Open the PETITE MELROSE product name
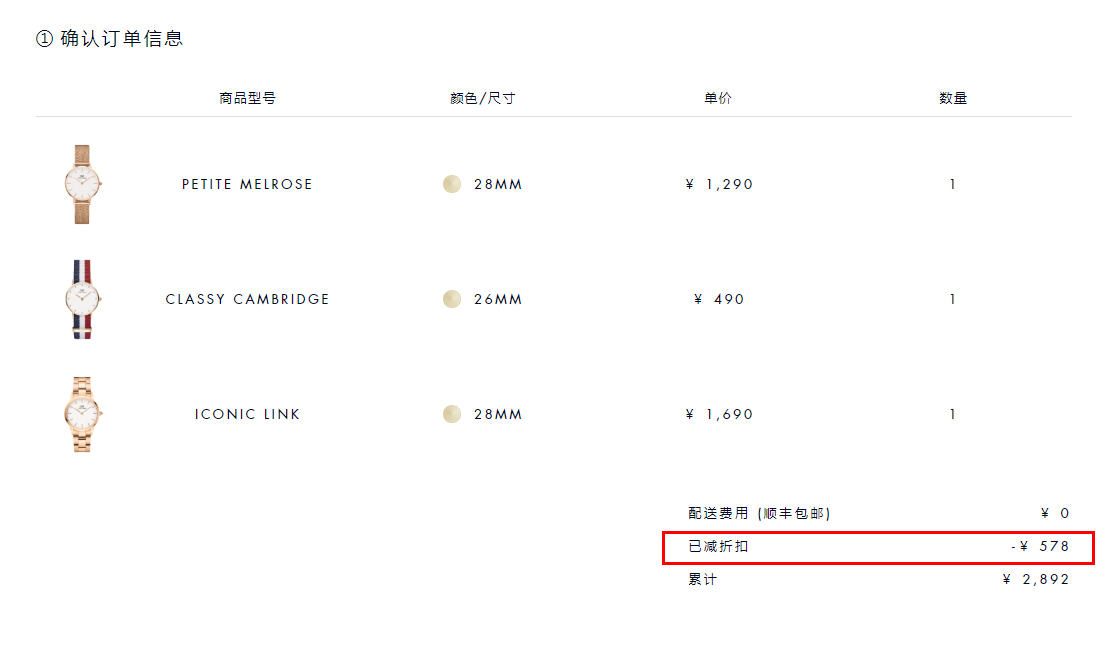This screenshot has height=647, width=1110. (247, 184)
